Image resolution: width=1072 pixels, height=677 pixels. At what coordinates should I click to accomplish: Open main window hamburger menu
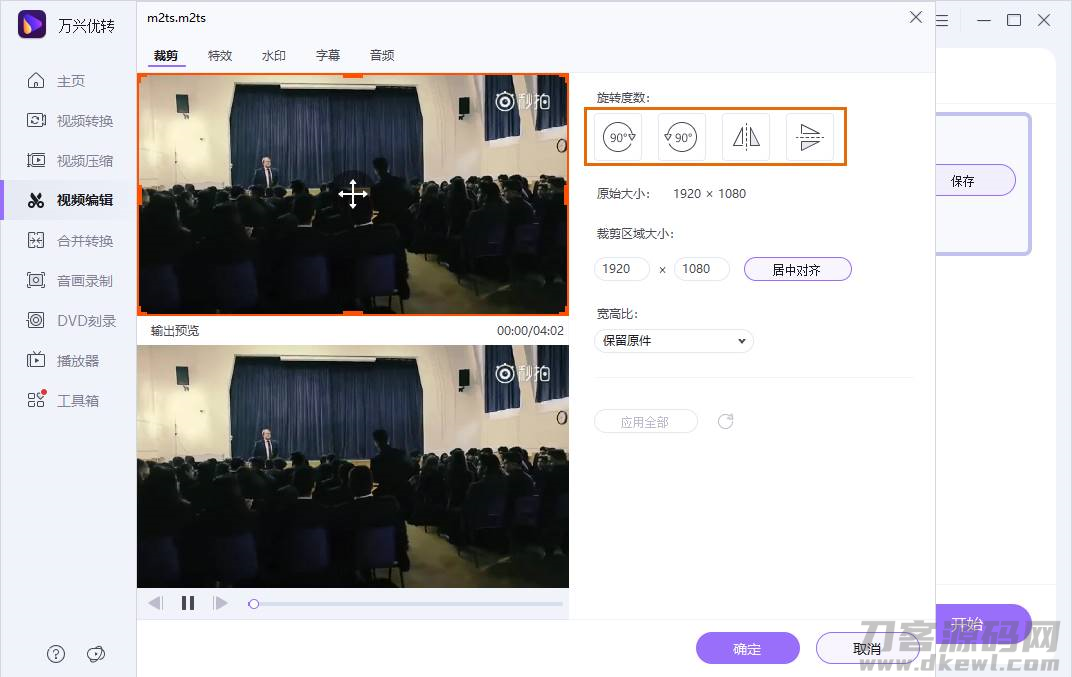point(942,21)
